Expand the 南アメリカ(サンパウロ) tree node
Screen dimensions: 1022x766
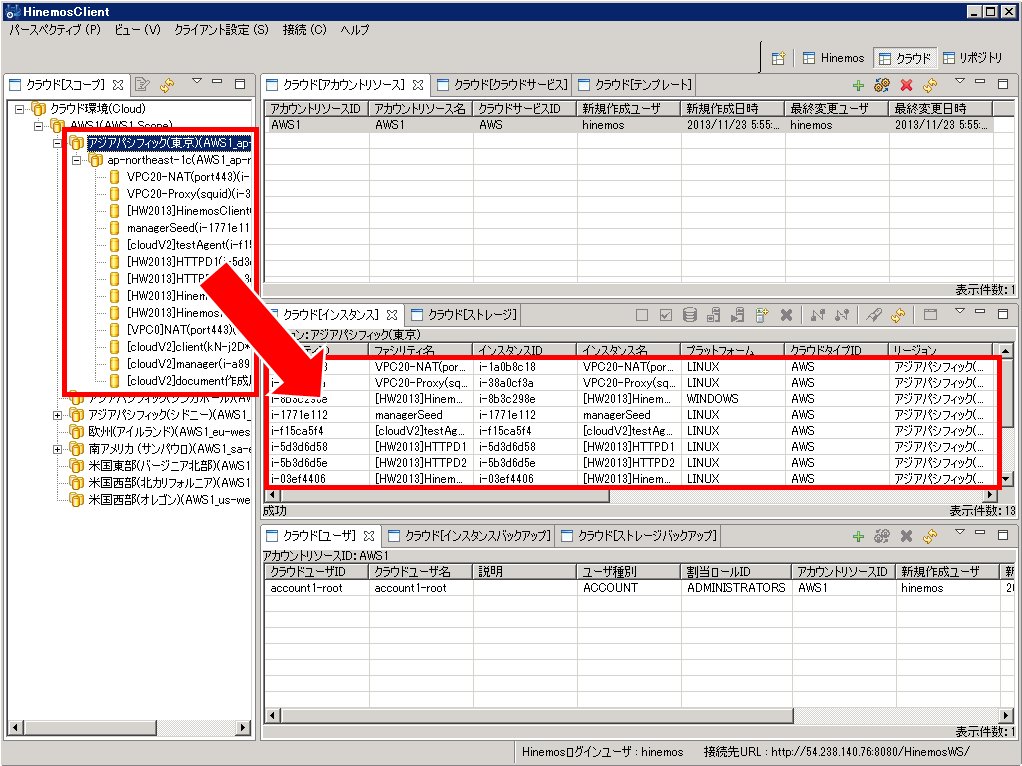pos(57,449)
